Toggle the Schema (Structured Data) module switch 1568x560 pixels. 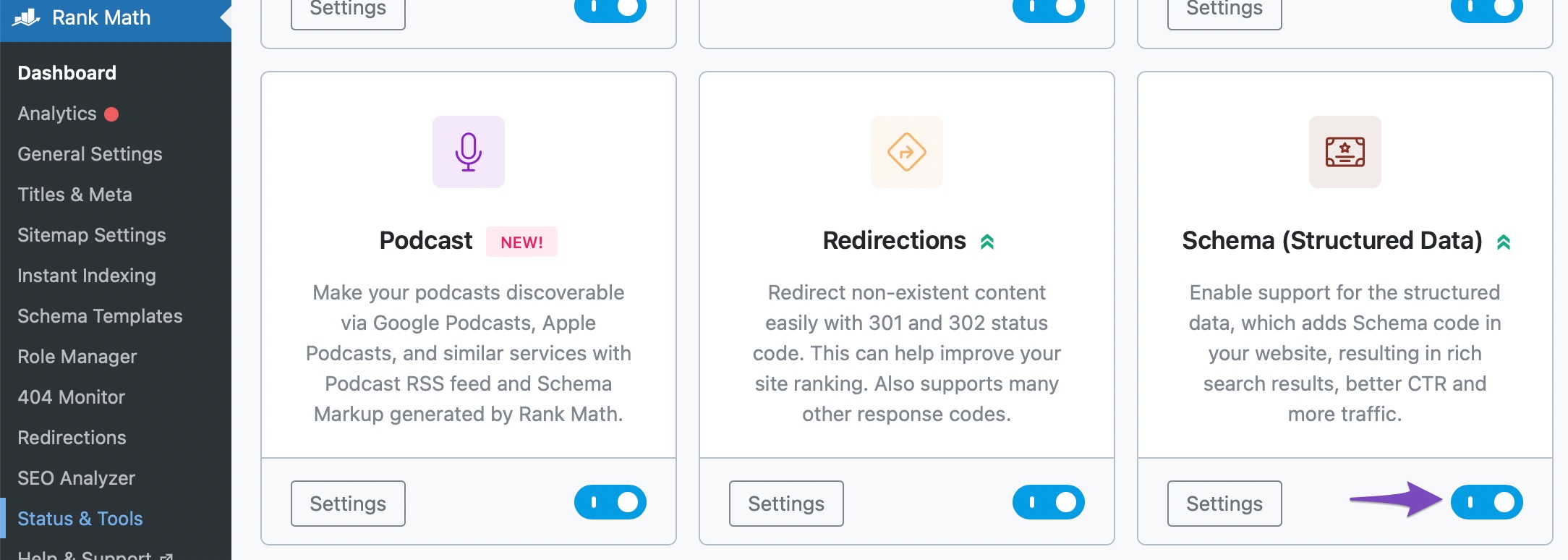click(1487, 502)
